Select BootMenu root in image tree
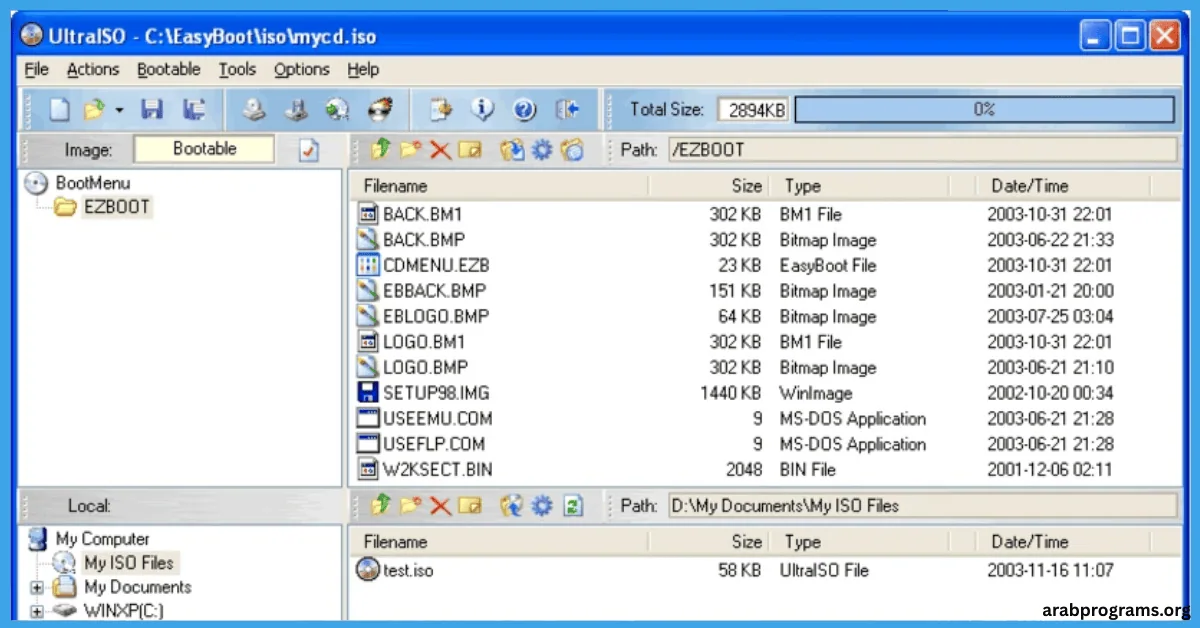This screenshot has height=628, width=1200. [92, 183]
